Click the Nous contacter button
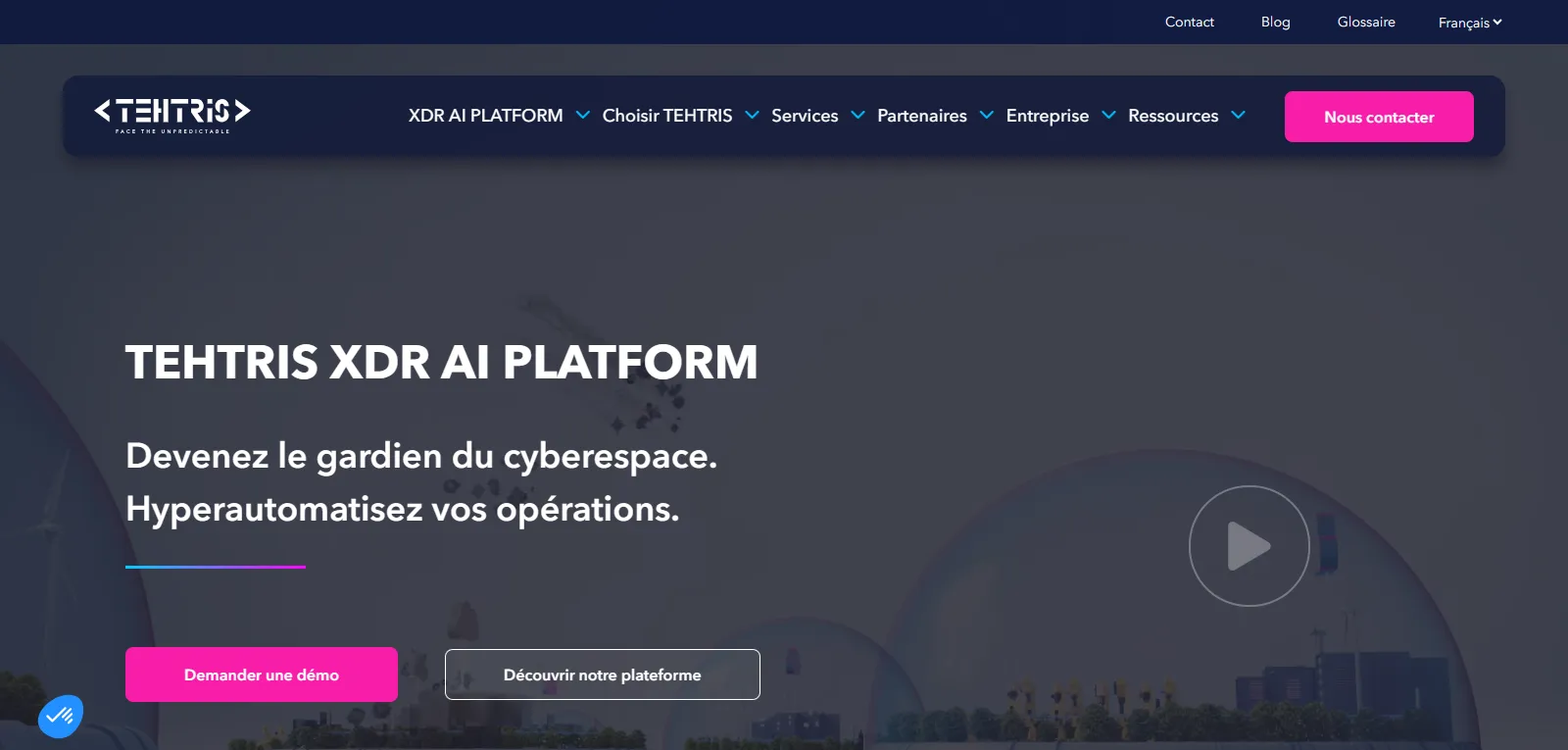The height and width of the screenshot is (750, 1568). coord(1379,117)
